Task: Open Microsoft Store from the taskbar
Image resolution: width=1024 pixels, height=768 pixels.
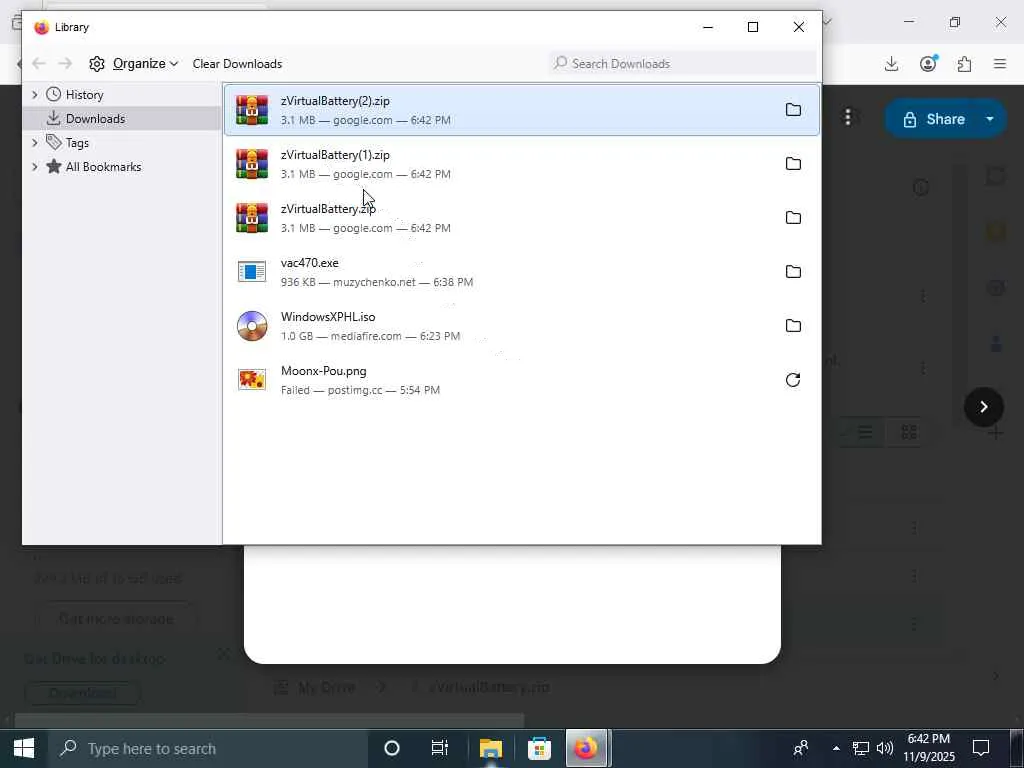Action: pyautogui.click(x=539, y=748)
